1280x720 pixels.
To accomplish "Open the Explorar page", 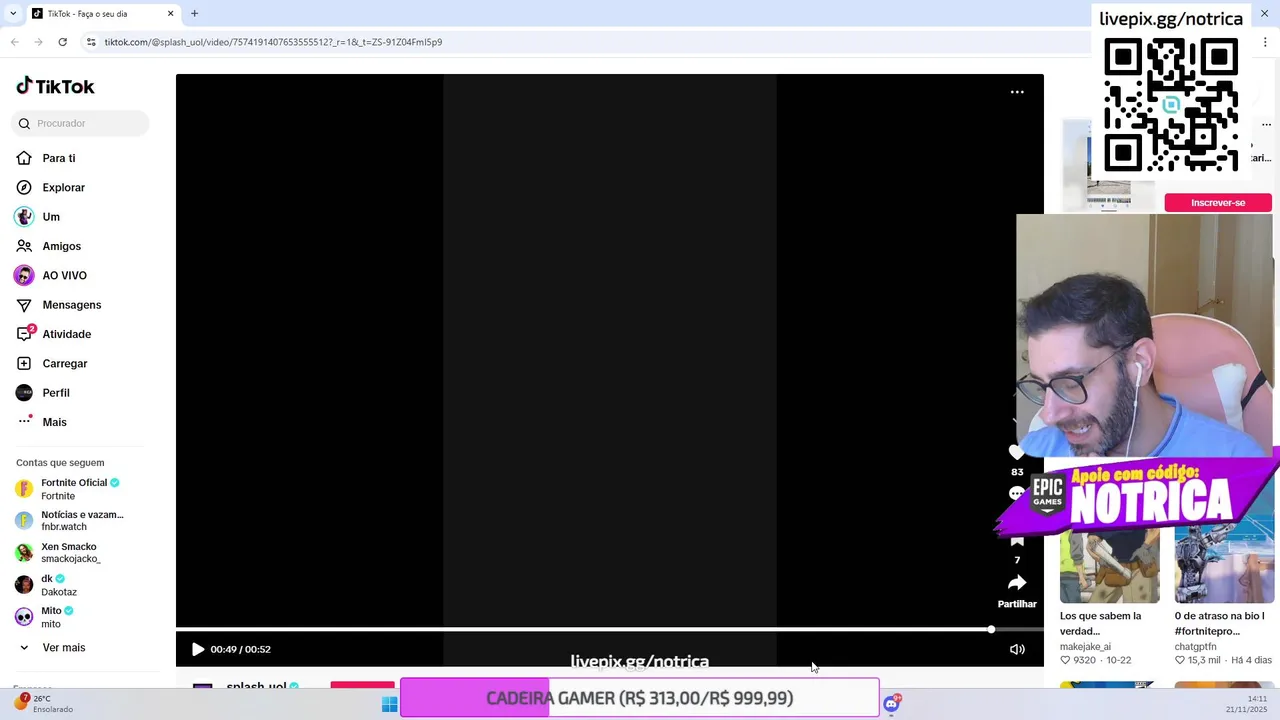I will click(x=51, y=187).
